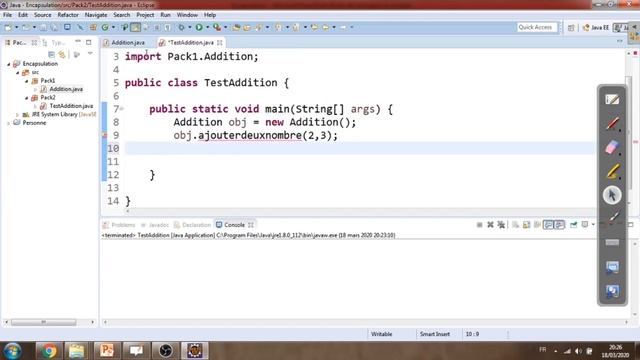Image resolution: width=640 pixels, height=360 pixels.
Task: Select the yellow highlighter tool
Action: 612,171
